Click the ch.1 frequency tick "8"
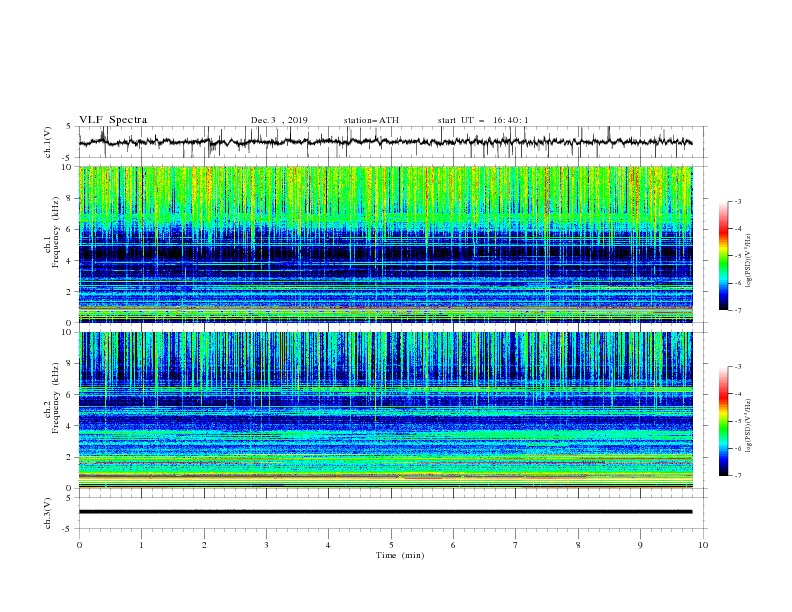 (70, 198)
